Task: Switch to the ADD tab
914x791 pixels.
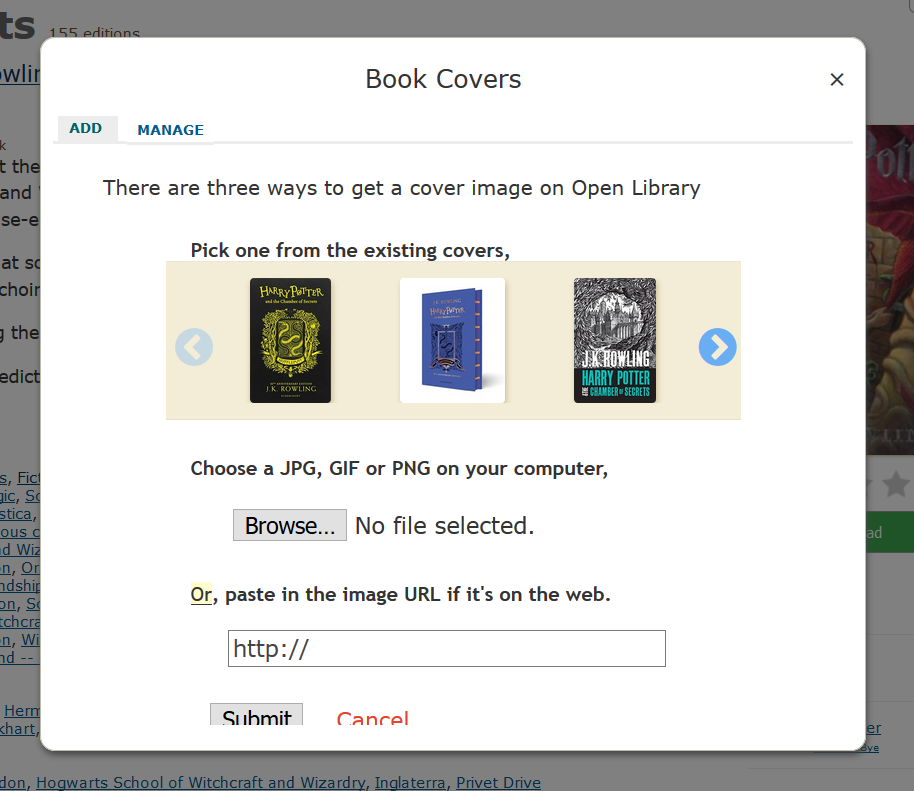Action: click(x=86, y=128)
